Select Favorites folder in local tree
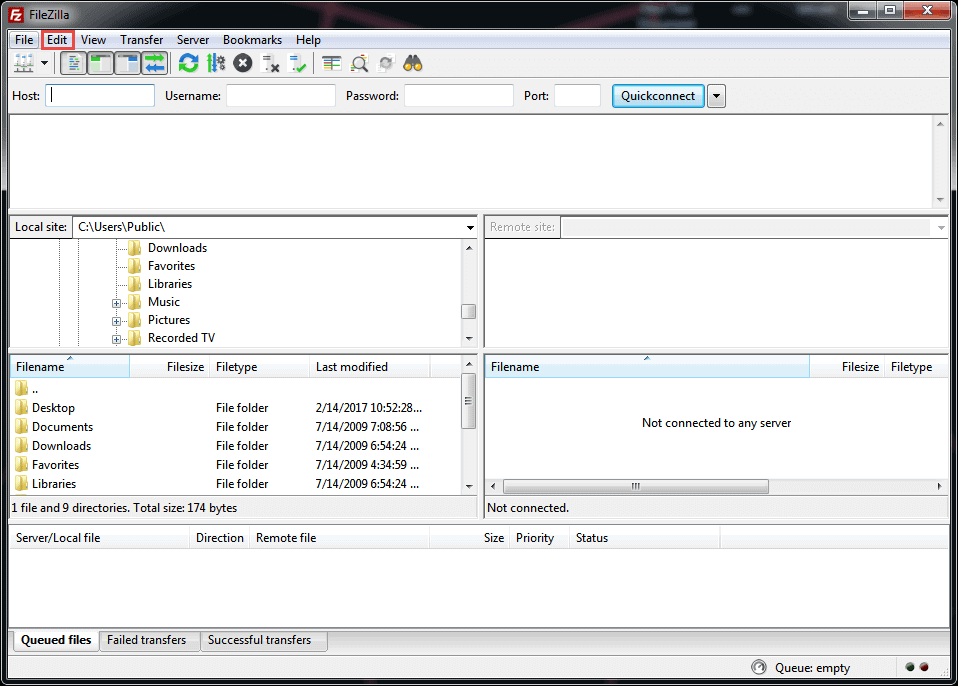Viewport: 958px width, 686px height. 171,266
